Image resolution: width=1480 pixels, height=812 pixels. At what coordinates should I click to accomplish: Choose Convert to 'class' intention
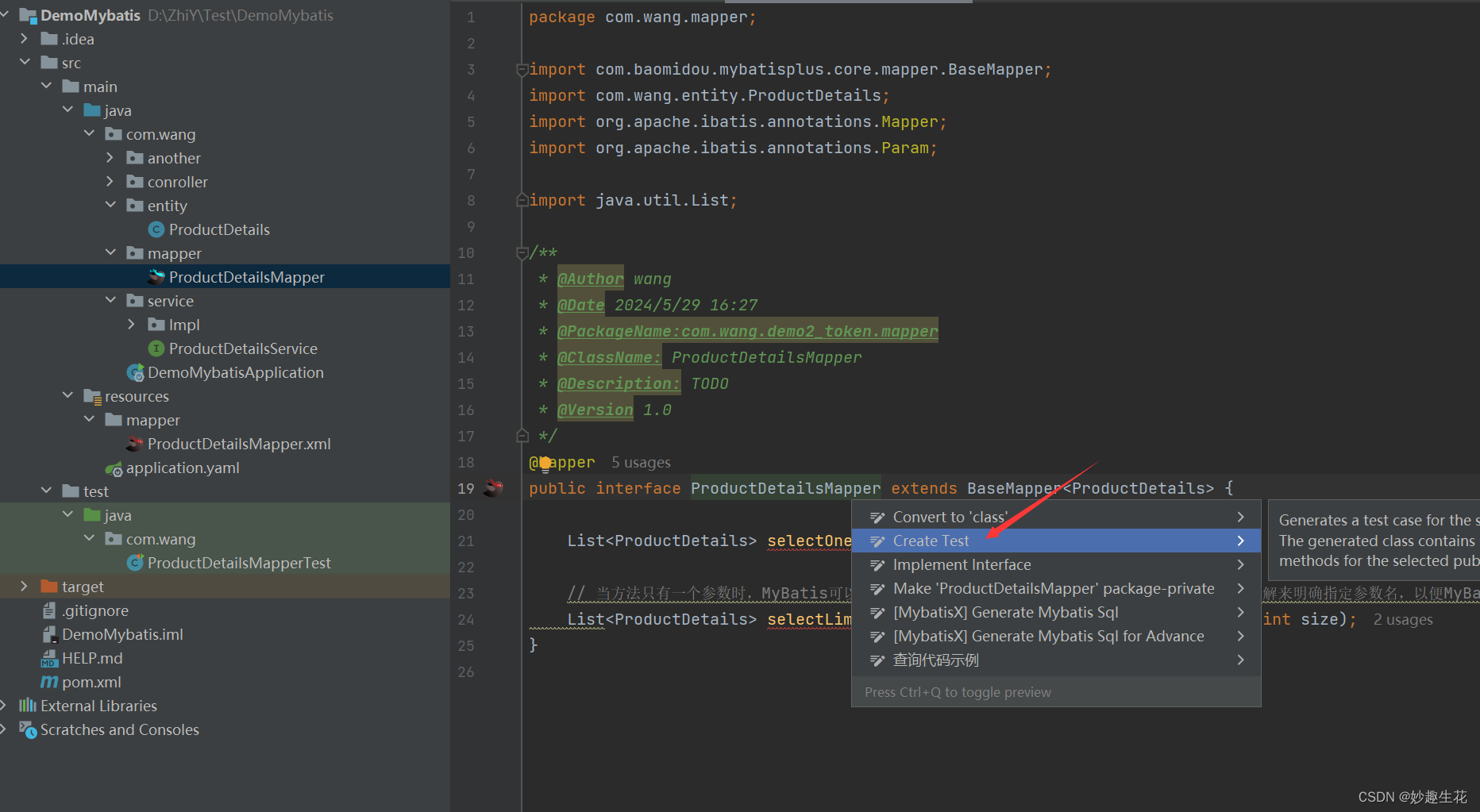click(1056, 517)
